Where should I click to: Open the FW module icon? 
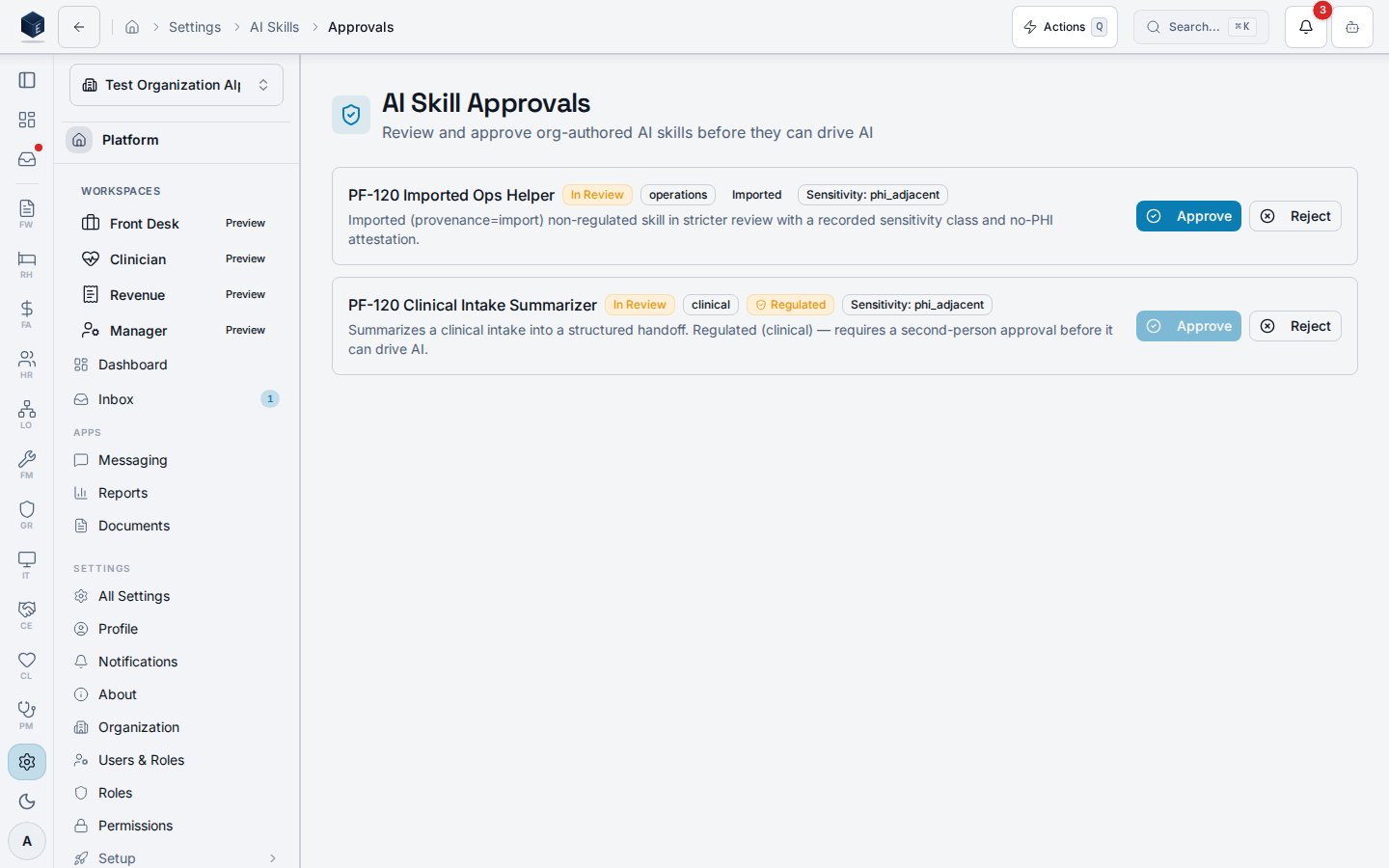27,213
